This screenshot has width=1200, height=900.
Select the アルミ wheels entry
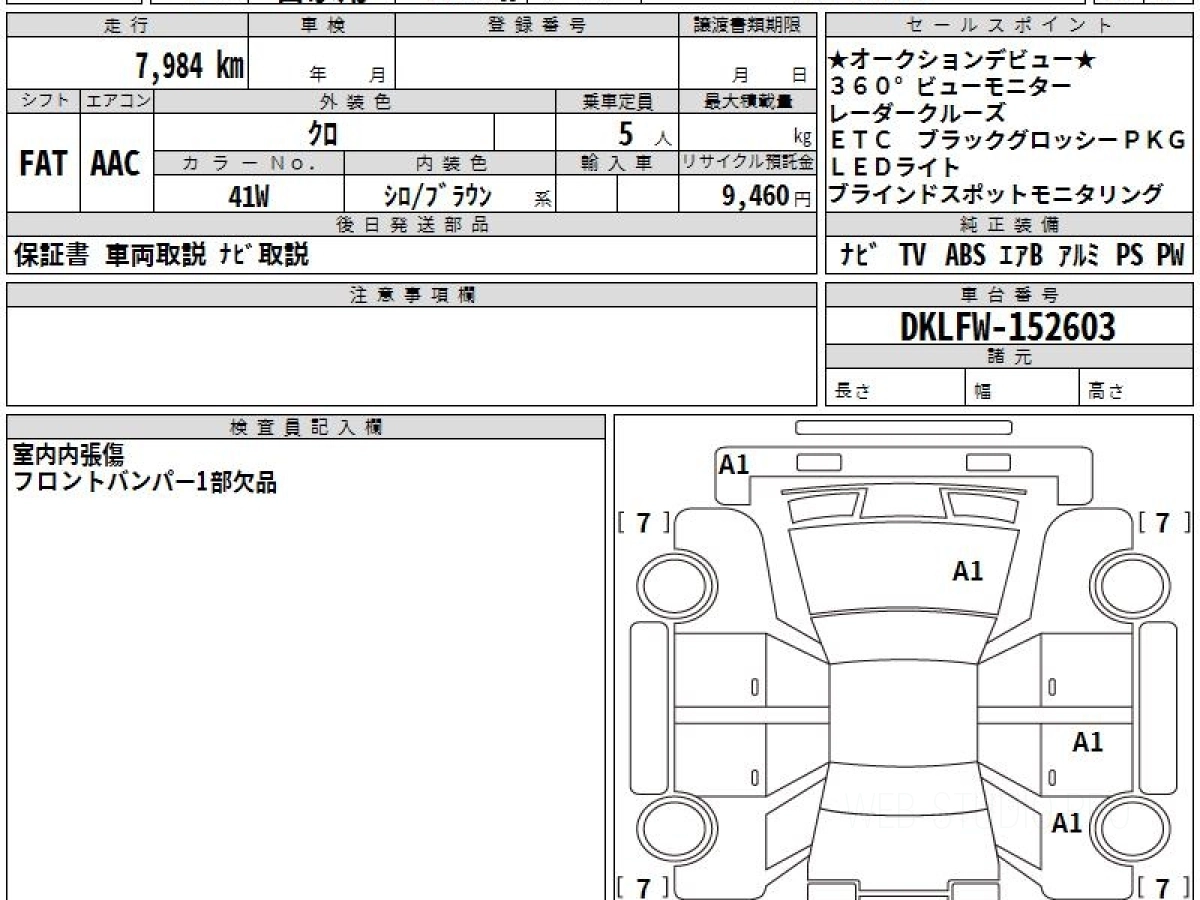[x=1079, y=256]
